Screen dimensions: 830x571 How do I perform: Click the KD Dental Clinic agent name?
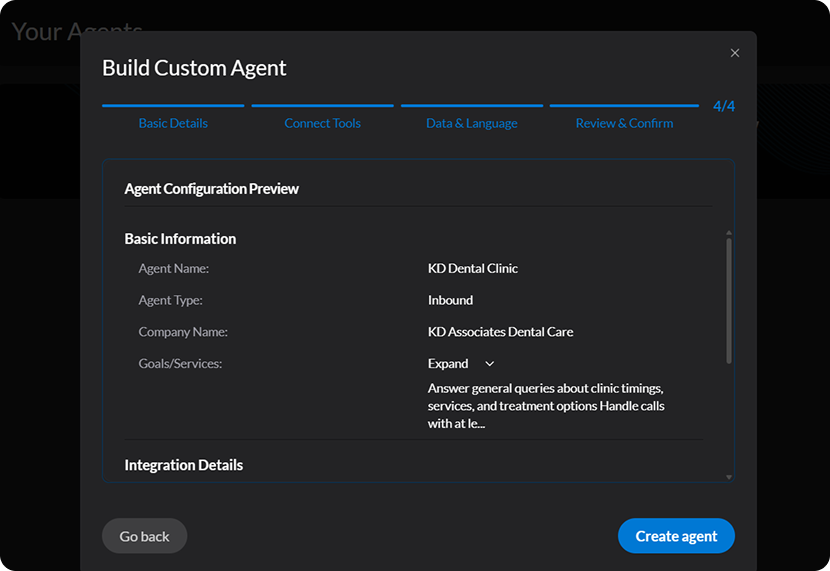[473, 268]
